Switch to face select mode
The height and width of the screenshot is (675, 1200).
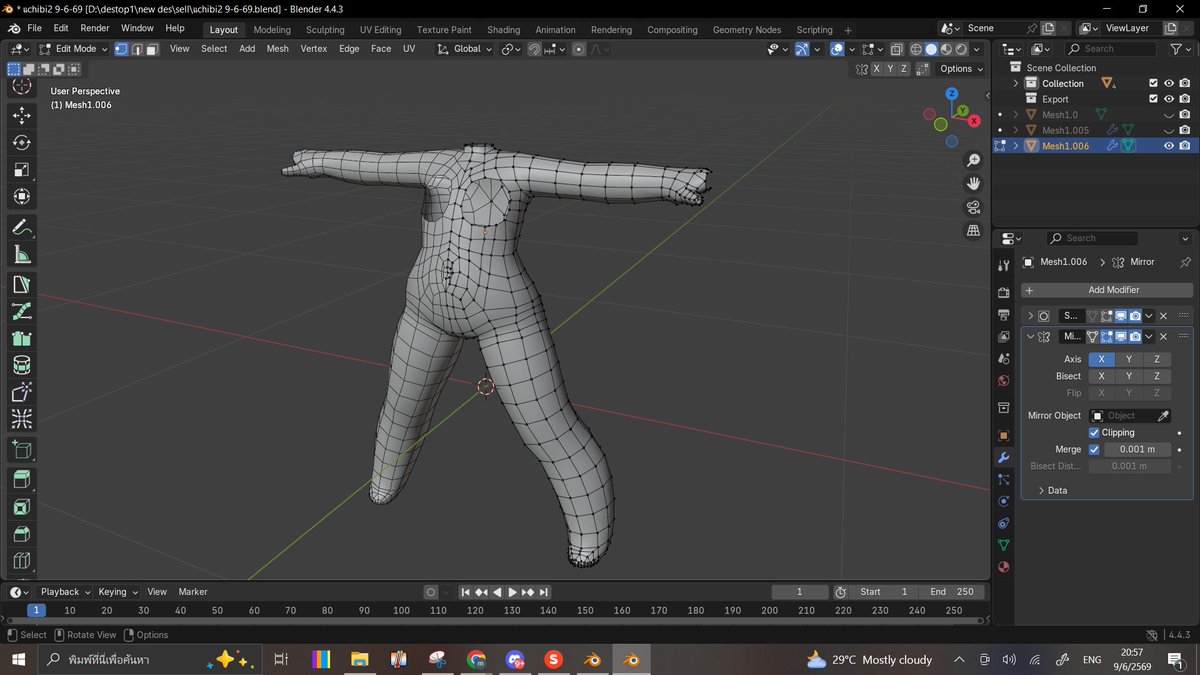click(x=152, y=49)
